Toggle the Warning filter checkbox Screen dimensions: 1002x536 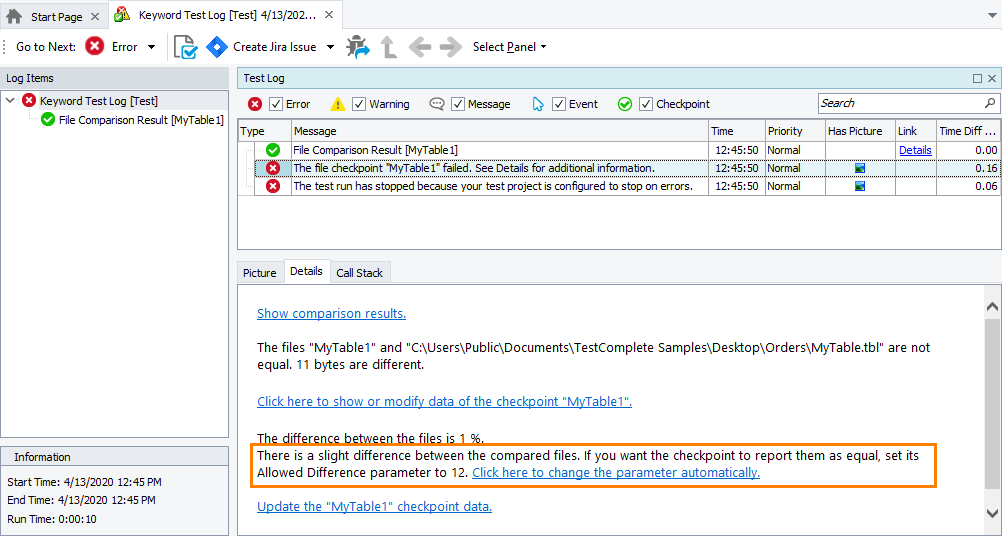point(360,104)
